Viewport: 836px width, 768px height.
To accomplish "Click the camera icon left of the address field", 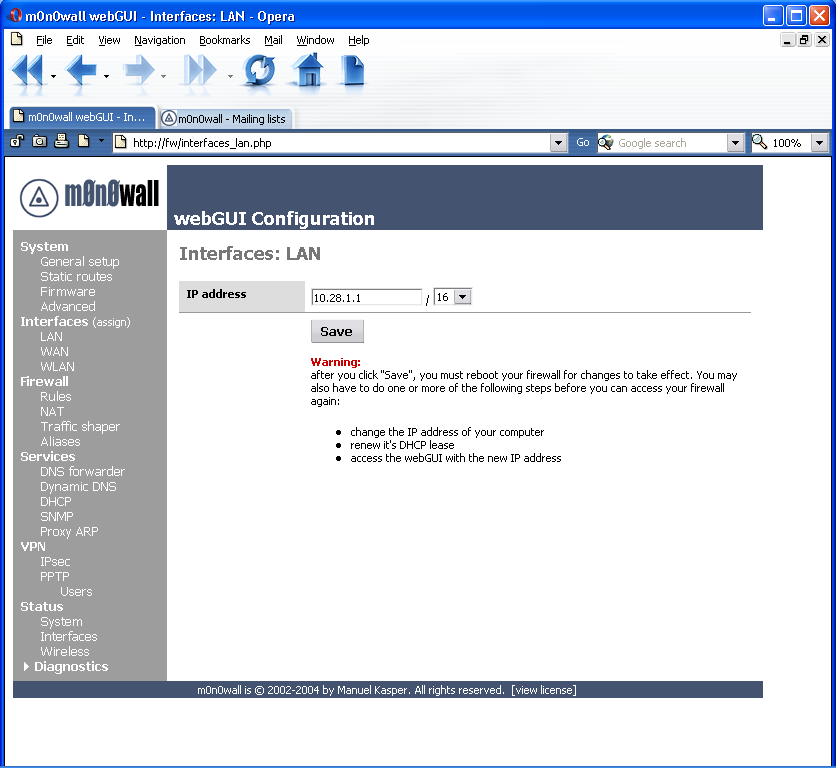I will [40, 142].
